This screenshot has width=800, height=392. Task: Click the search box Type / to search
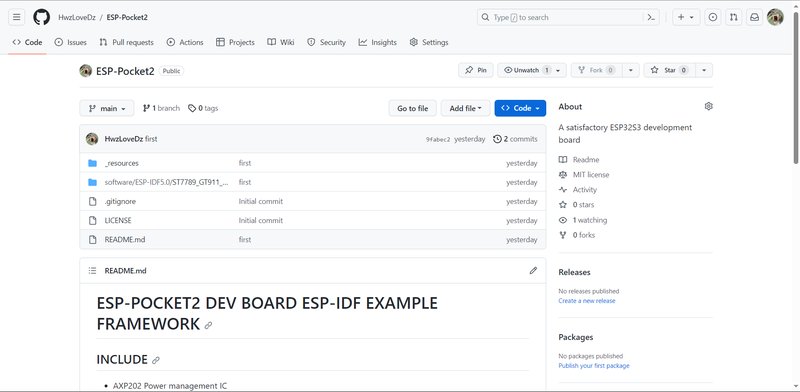561,17
